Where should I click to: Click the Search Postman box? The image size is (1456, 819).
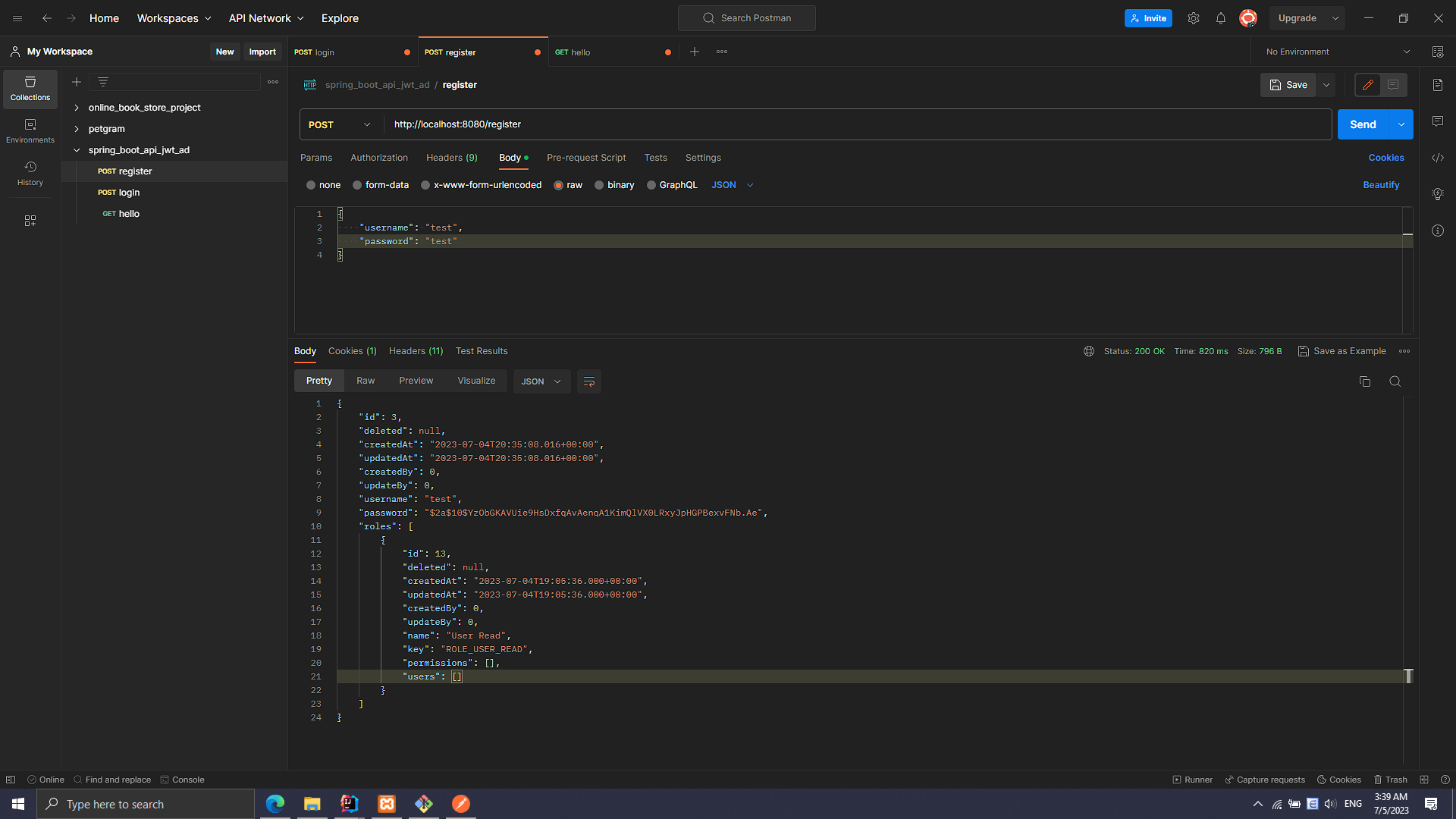[747, 18]
